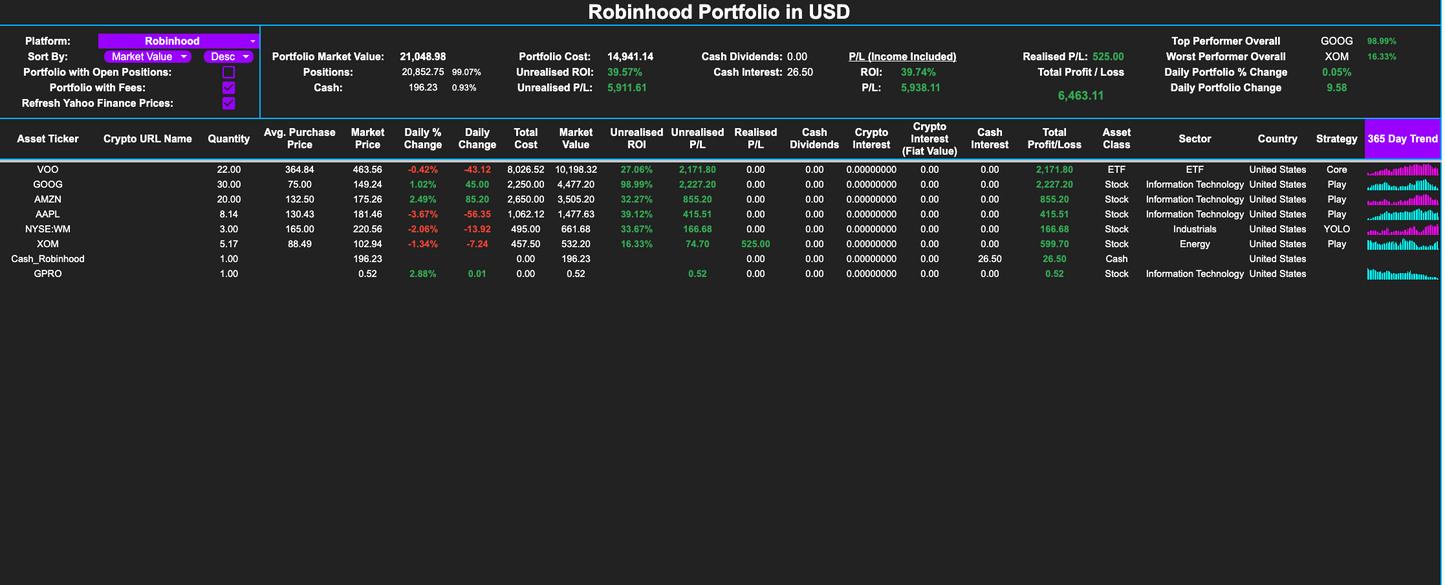Click the Asset Class column header
1445x585 pixels.
pyautogui.click(x=1117, y=139)
